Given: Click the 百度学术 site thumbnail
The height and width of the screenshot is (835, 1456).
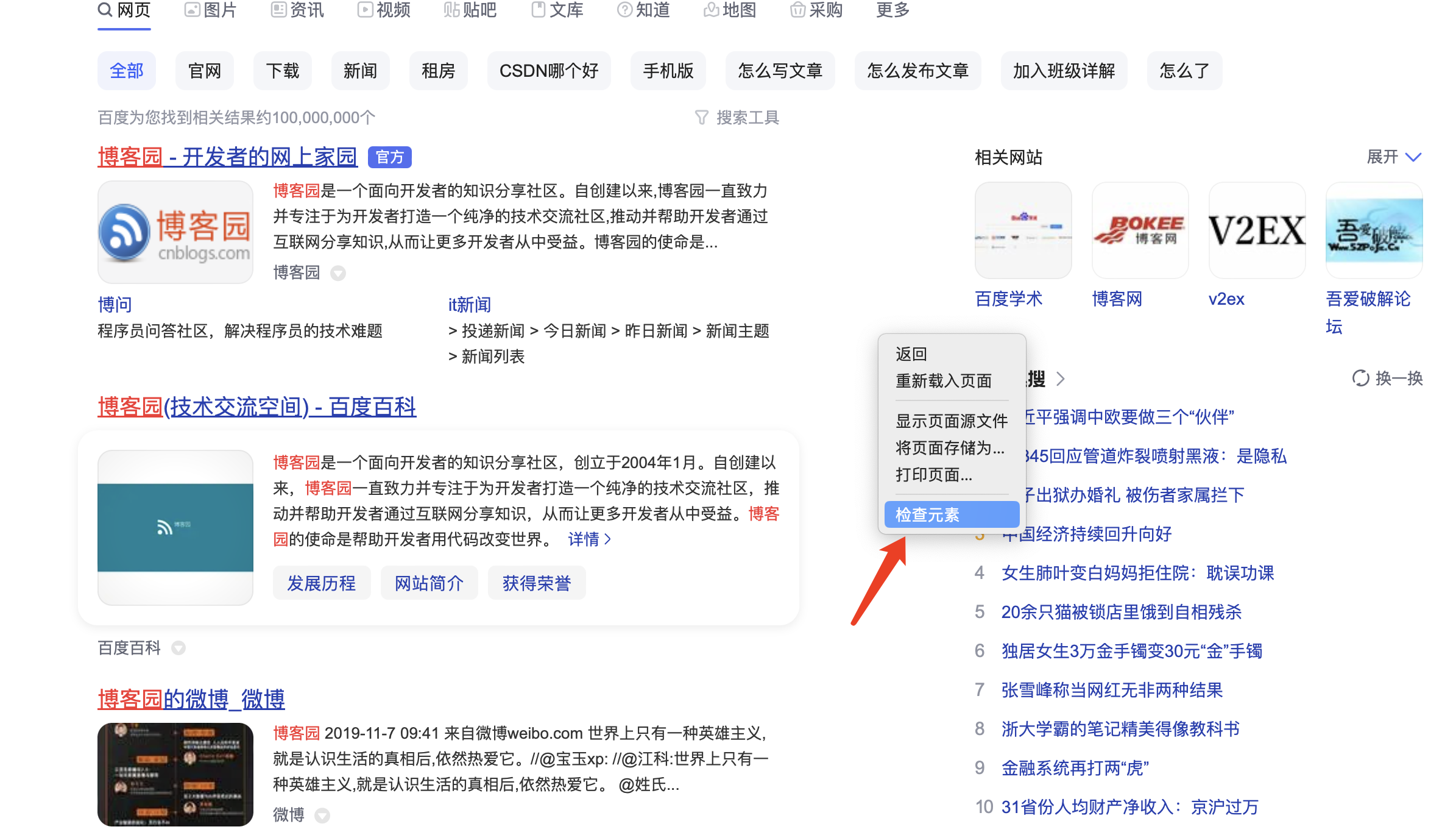Looking at the screenshot, I should click(1023, 230).
